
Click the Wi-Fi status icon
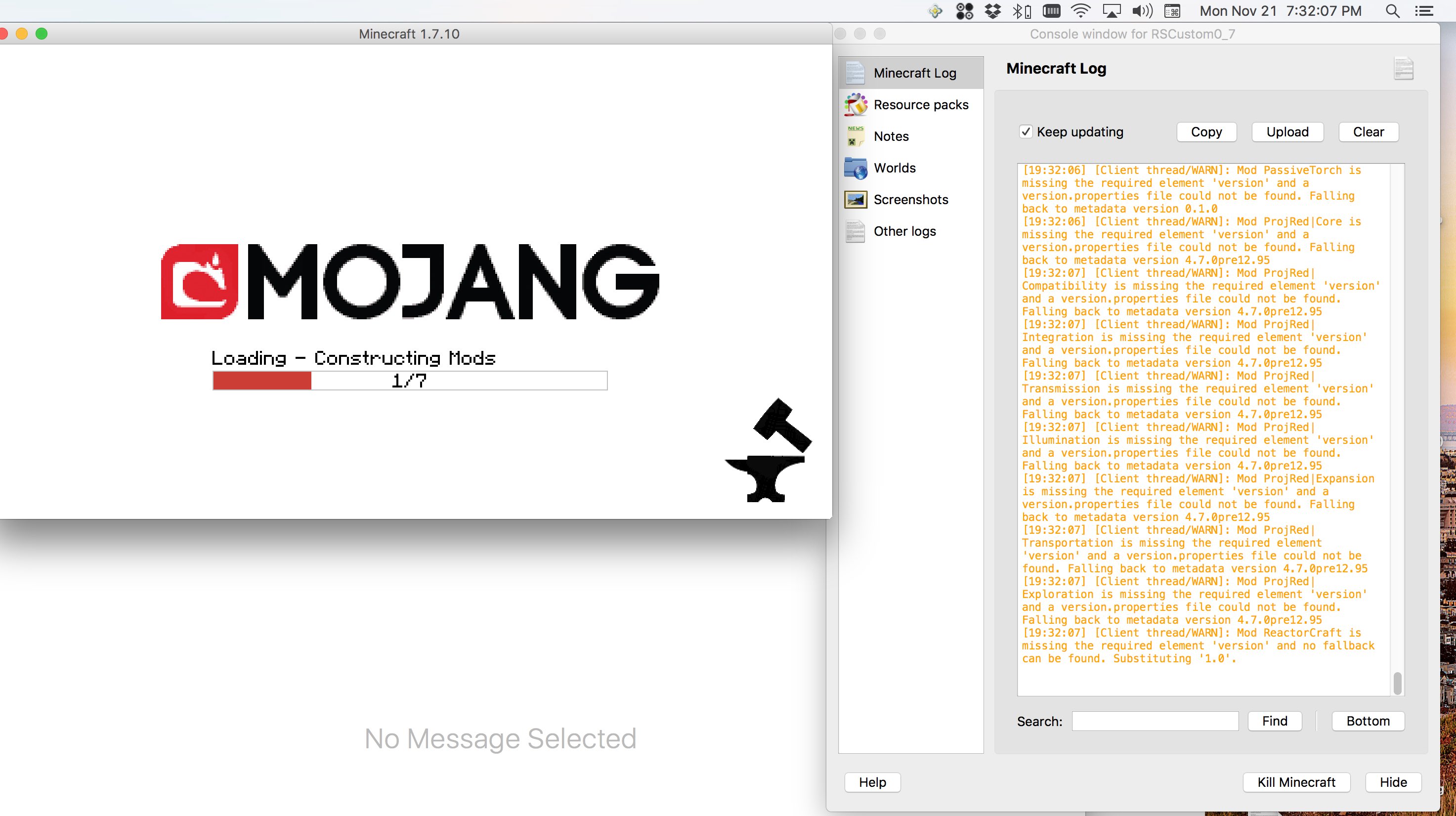click(x=1080, y=11)
